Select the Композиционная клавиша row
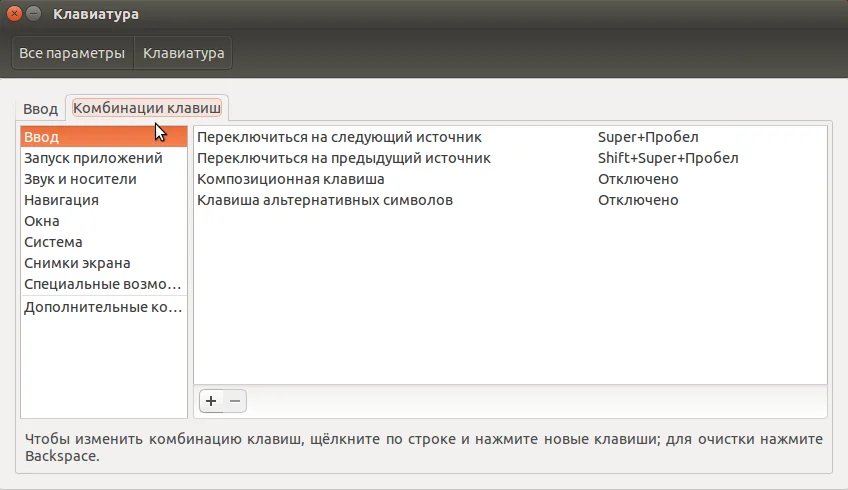 511,179
